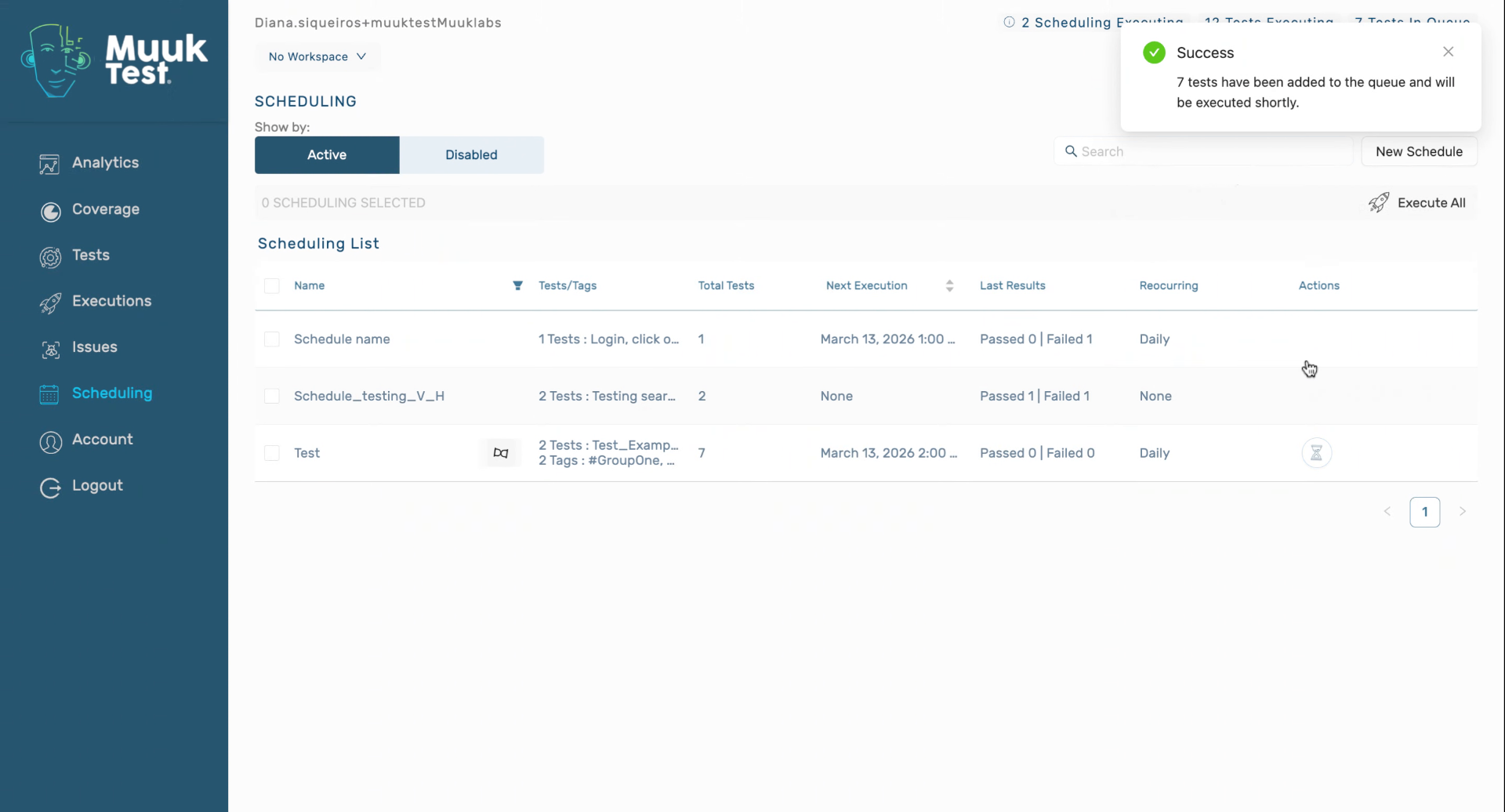Check the Schedule_testing_V_H row checkbox
This screenshot has height=812, width=1505.
coord(272,396)
